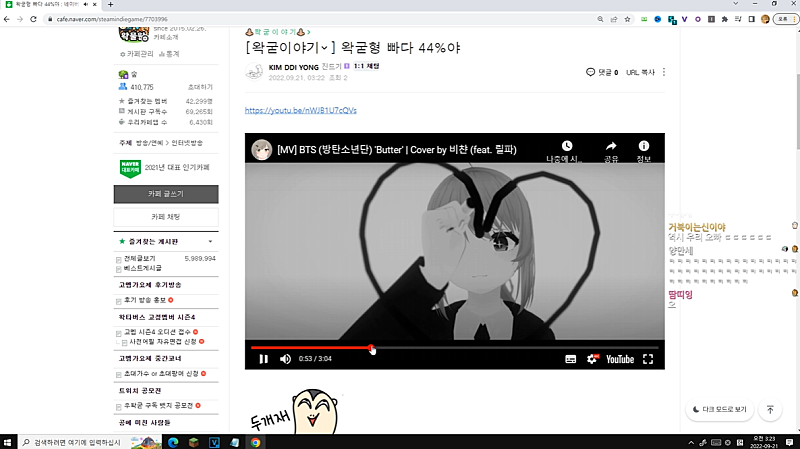This screenshot has height=449, width=800.
Task: Go back in the browser
Action: click(x=7, y=19)
